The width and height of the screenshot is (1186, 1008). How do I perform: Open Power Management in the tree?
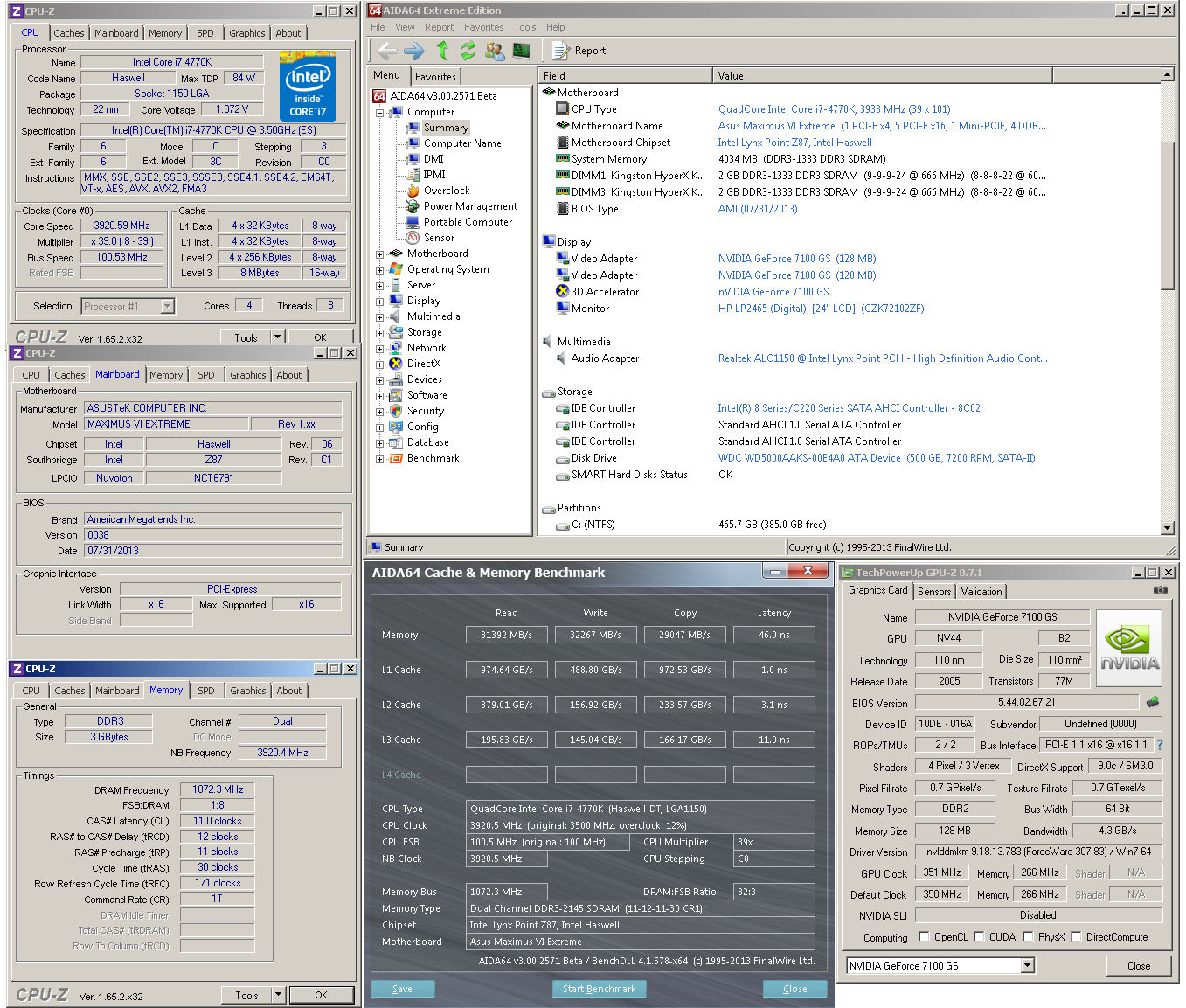click(470, 206)
